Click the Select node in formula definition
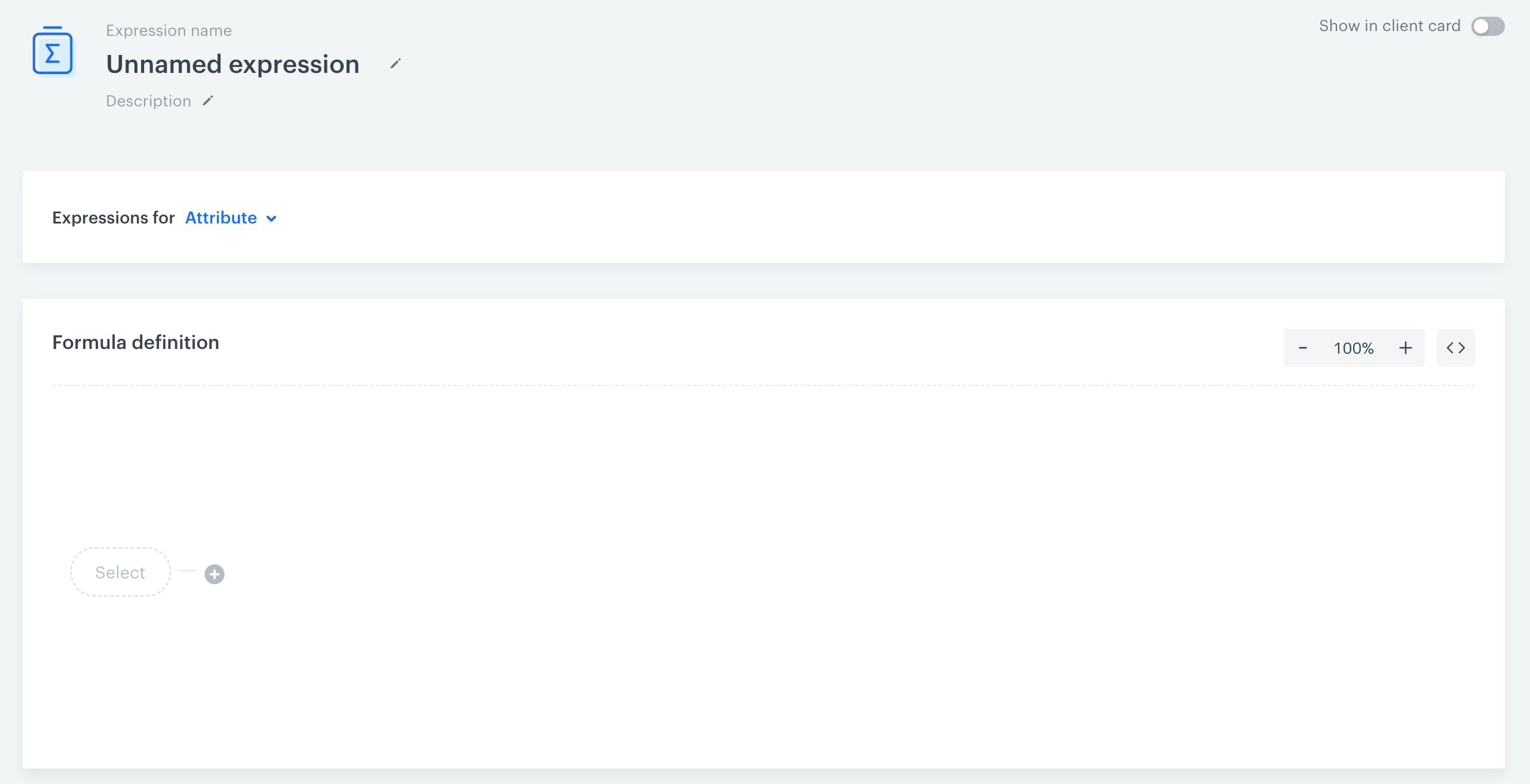This screenshot has width=1530, height=784. tap(120, 572)
